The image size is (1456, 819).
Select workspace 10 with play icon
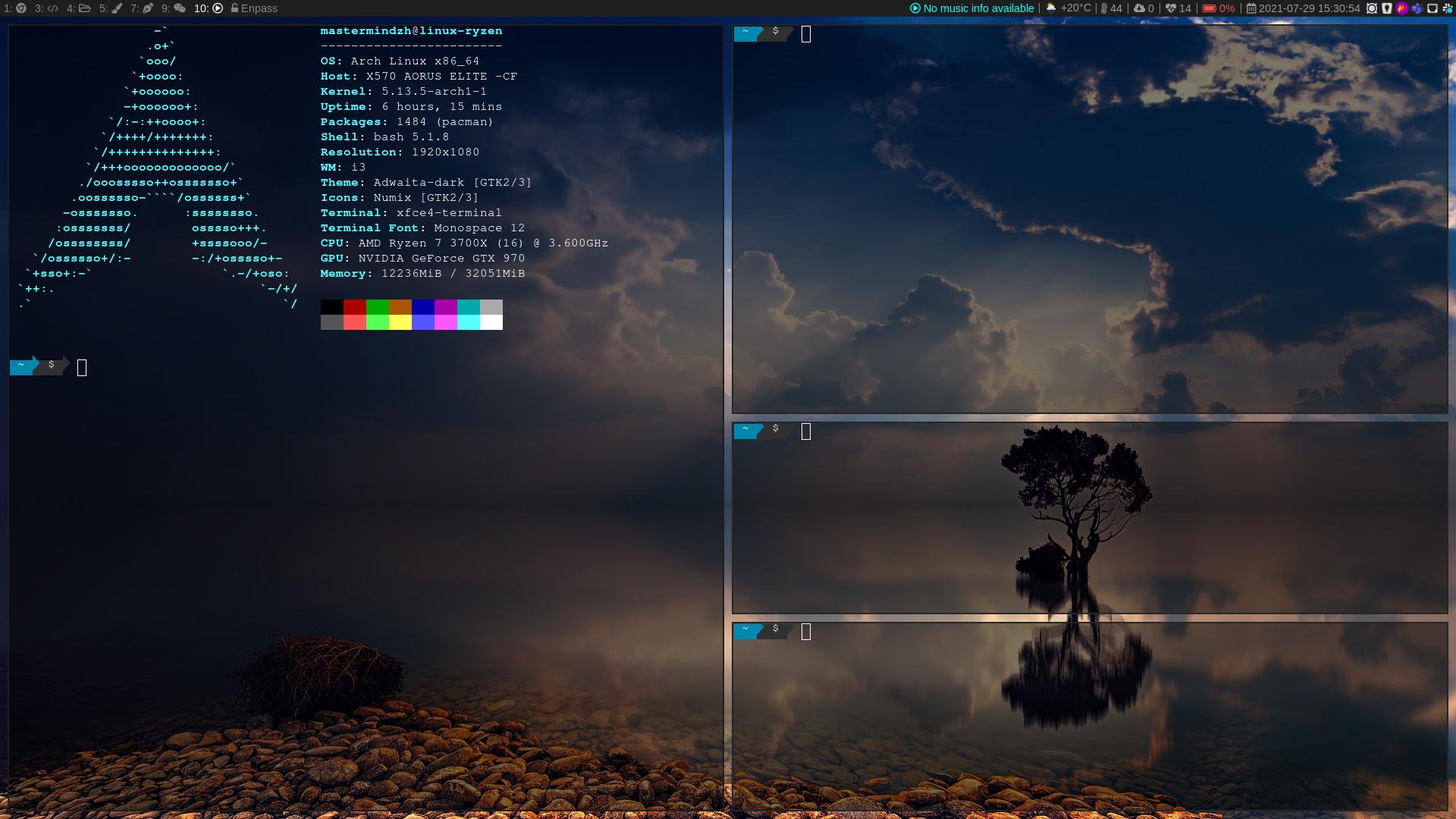point(209,8)
